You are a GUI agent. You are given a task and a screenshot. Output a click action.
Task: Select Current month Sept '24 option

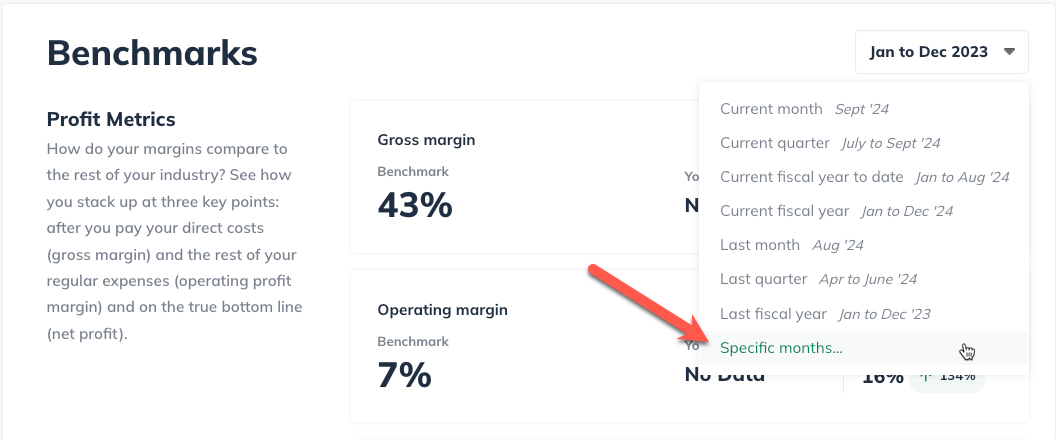click(863, 109)
